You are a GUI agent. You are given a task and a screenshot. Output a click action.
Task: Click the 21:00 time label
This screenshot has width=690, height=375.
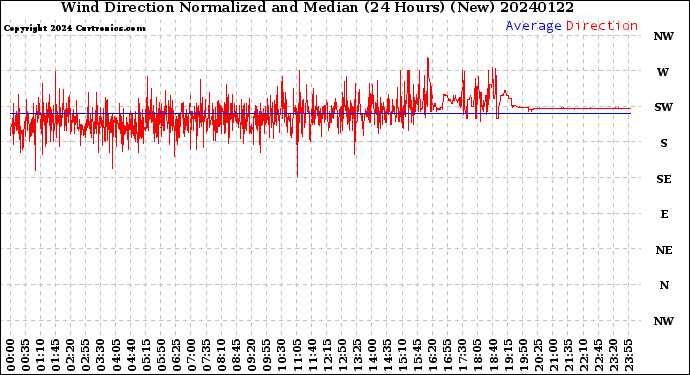tap(553, 355)
